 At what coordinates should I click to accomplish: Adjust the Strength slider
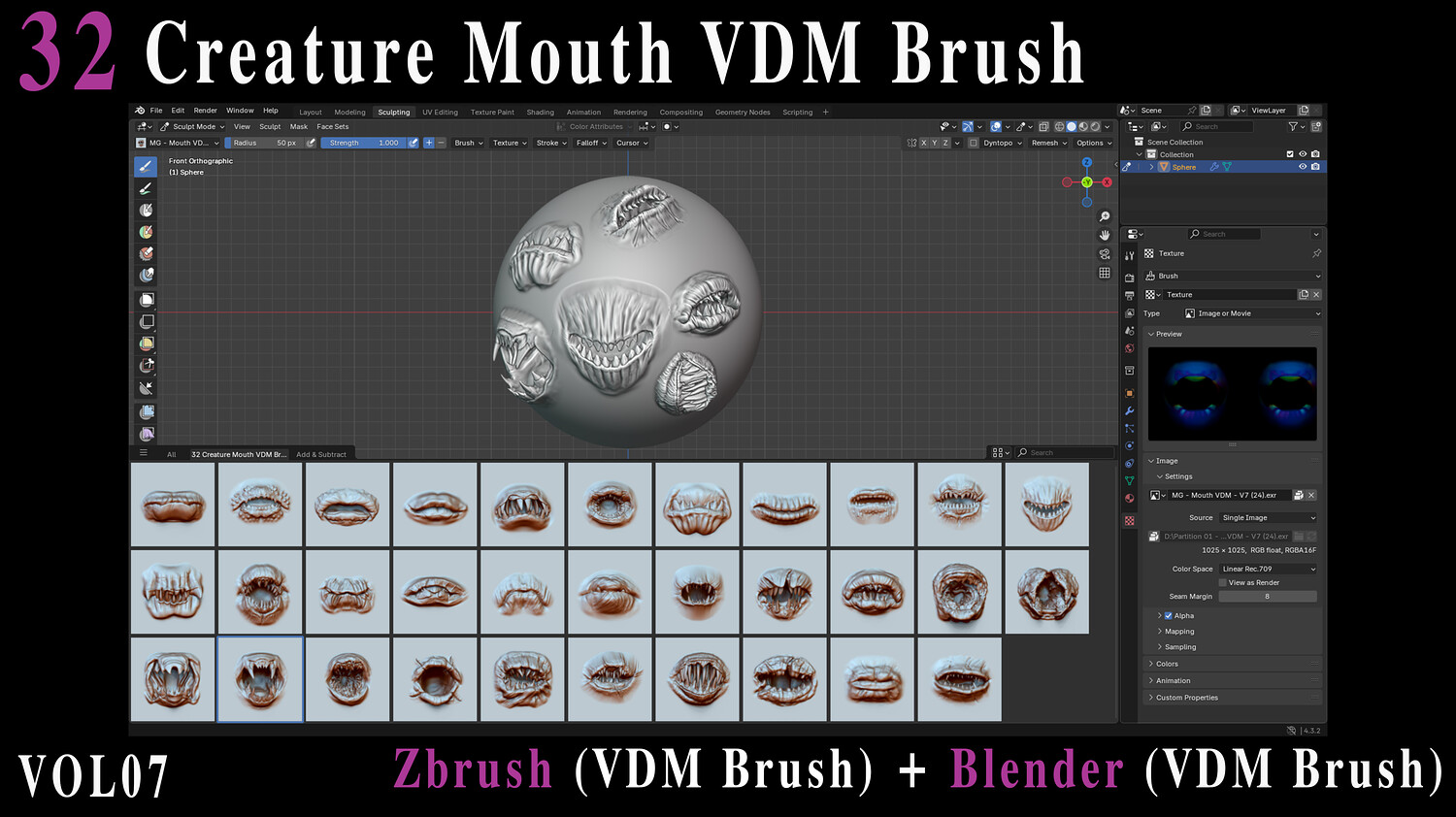point(364,143)
